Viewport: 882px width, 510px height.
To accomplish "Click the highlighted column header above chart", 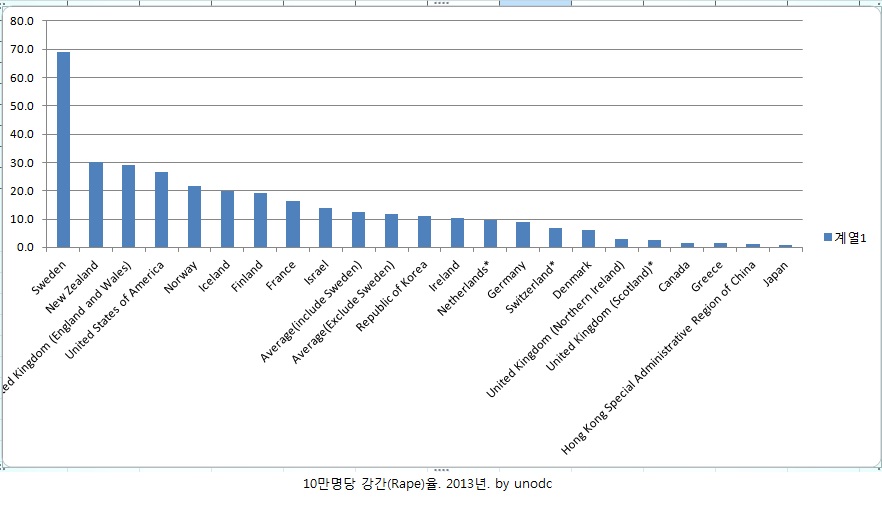I will pyautogui.click(x=535, y=3).
